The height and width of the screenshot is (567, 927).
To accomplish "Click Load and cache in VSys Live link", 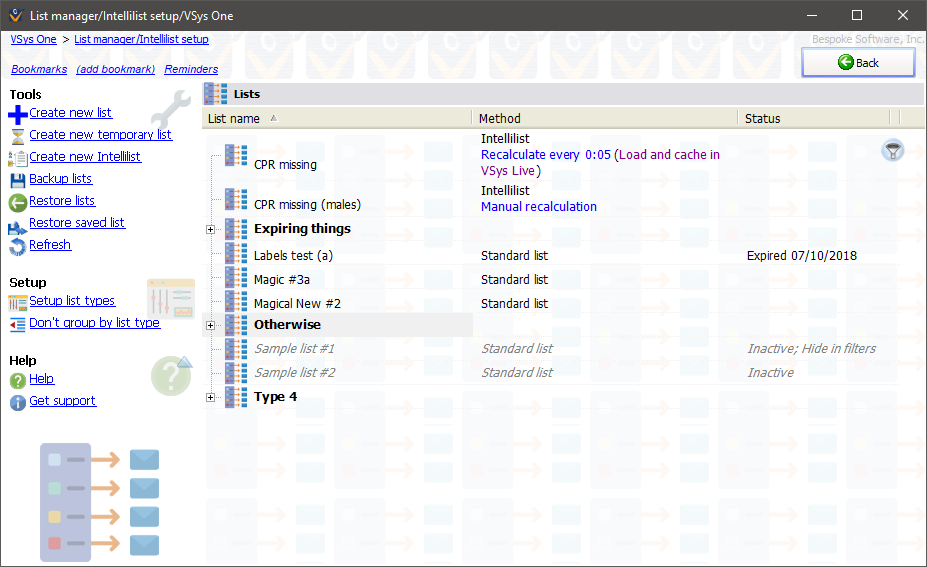I will coord(600,163).
